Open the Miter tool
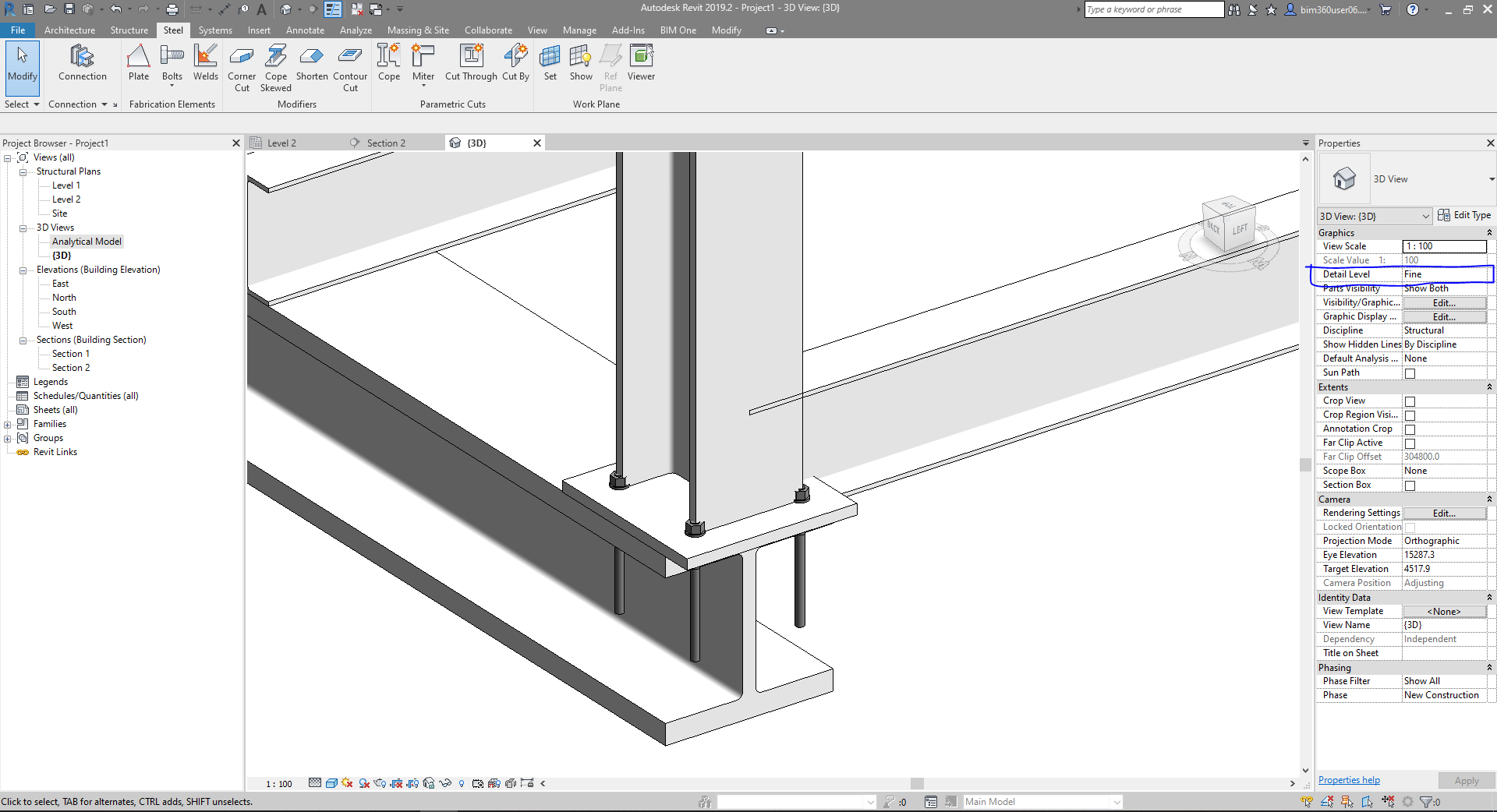This screenshot has height=812, width=1497. click(423, 62)
